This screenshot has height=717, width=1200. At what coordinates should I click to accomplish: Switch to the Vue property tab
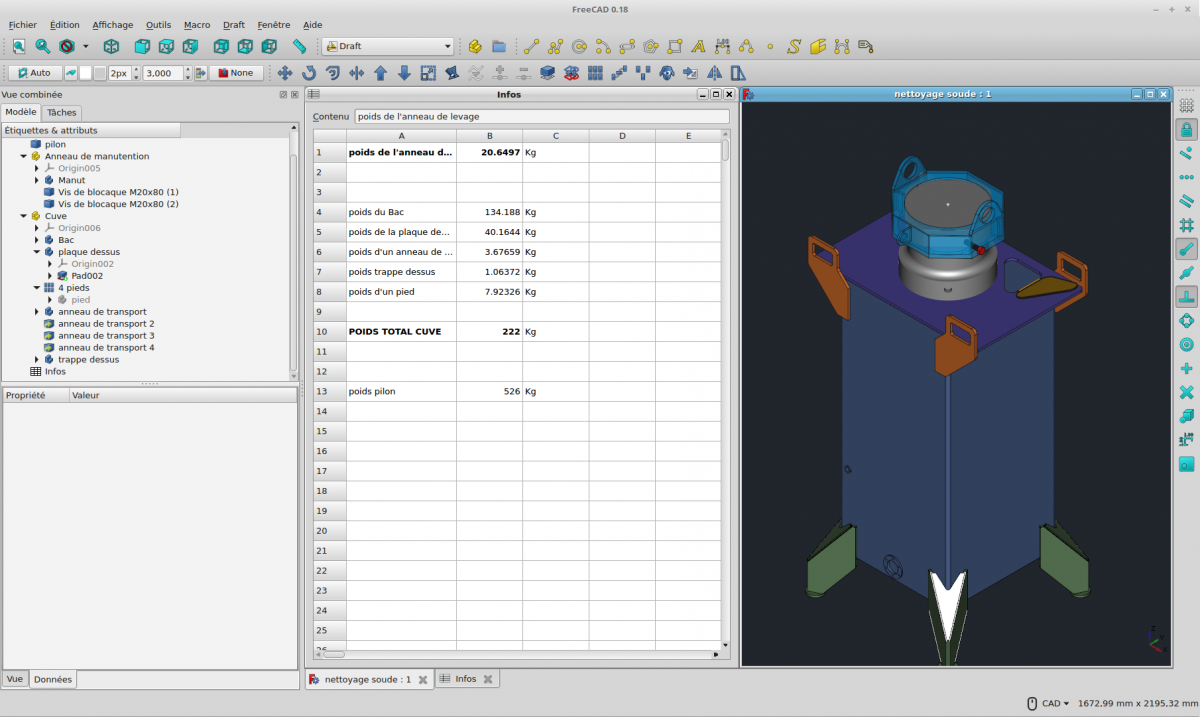coord(15,679)
